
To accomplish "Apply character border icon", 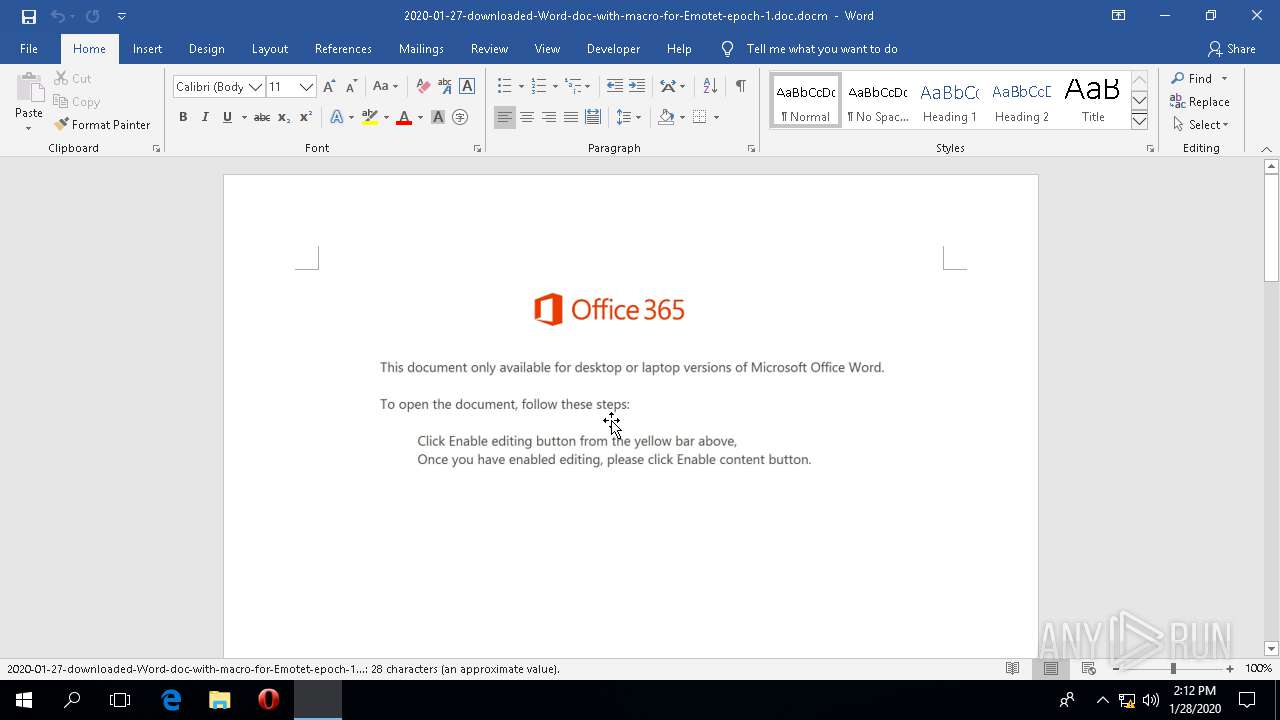I will point(467,87).
